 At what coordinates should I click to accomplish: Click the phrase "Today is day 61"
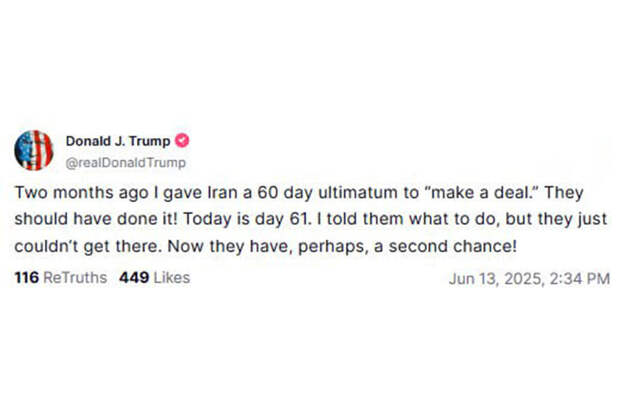coord(246,219)
